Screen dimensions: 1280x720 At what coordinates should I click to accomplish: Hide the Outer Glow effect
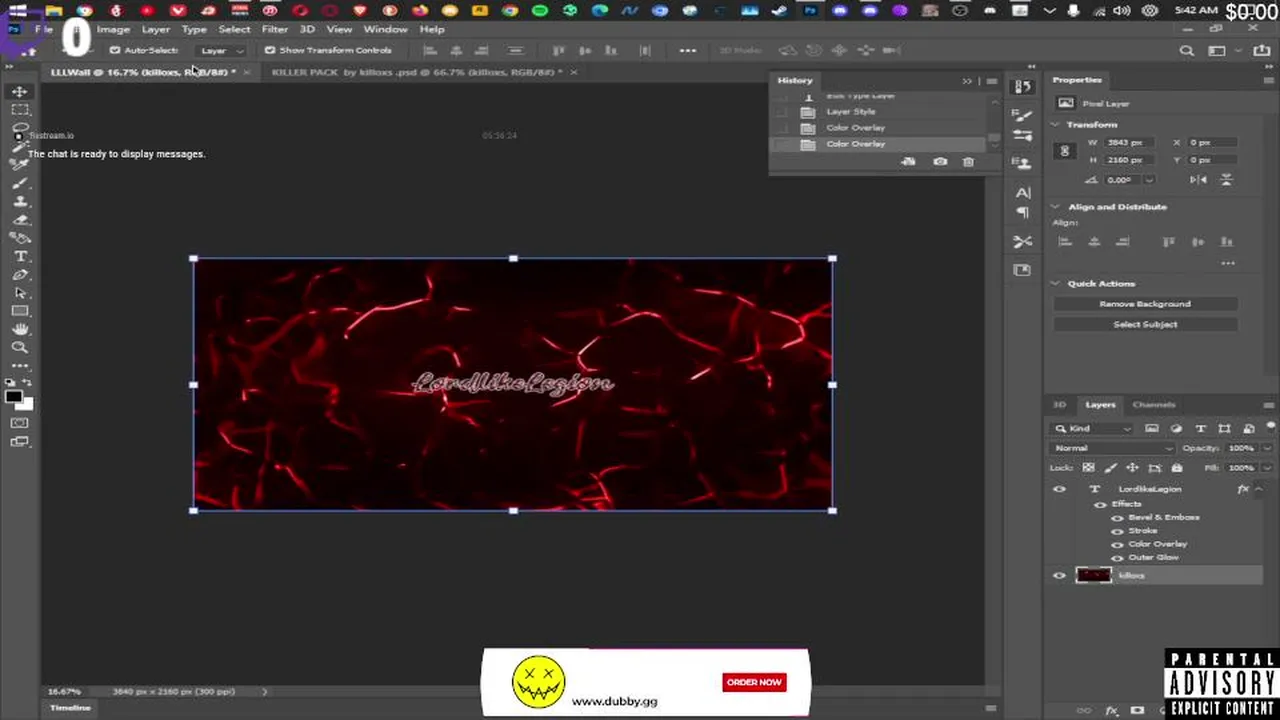(x=1117, y=557)
